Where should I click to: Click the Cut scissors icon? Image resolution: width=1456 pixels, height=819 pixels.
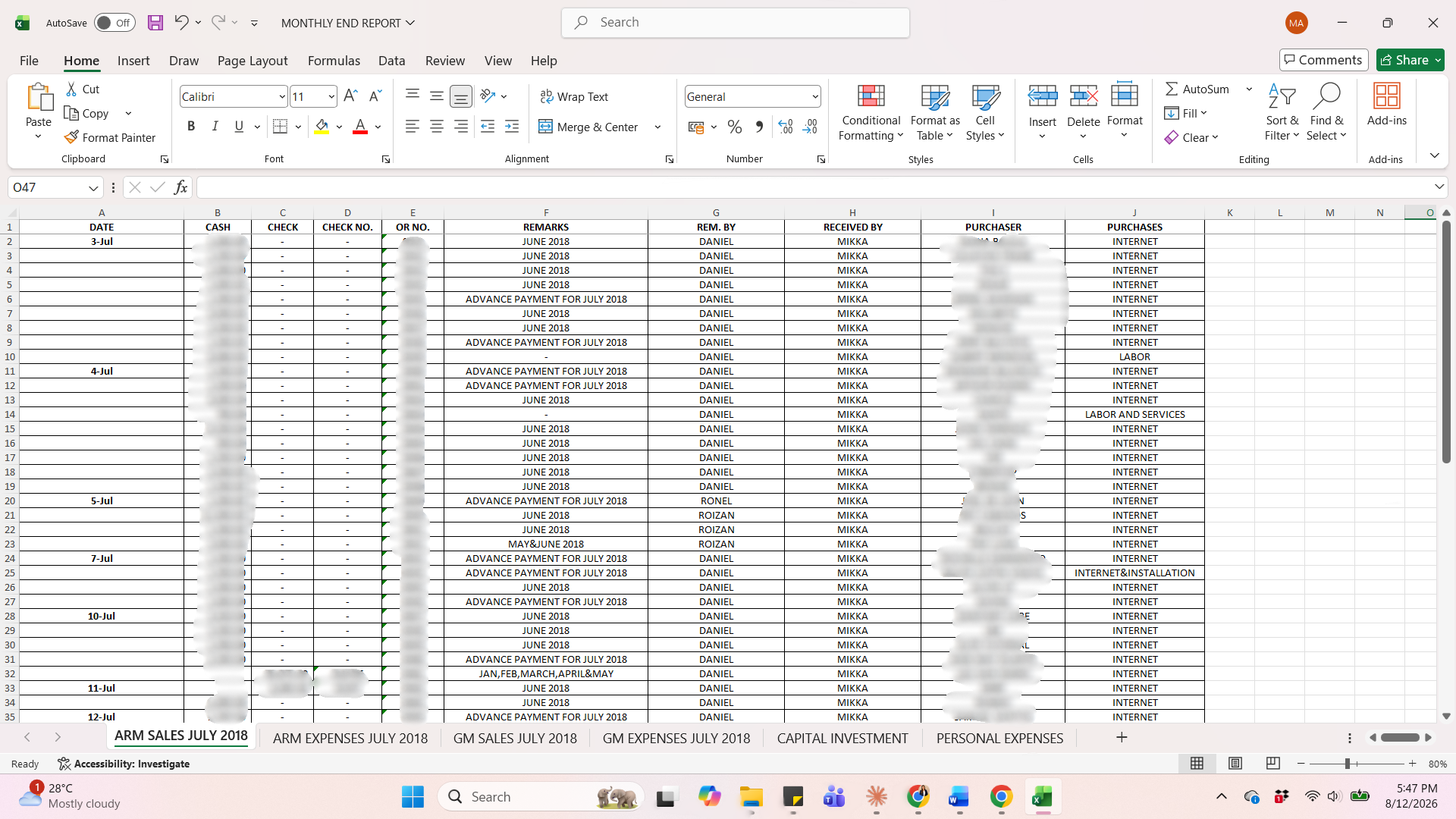tap(71, 89)
